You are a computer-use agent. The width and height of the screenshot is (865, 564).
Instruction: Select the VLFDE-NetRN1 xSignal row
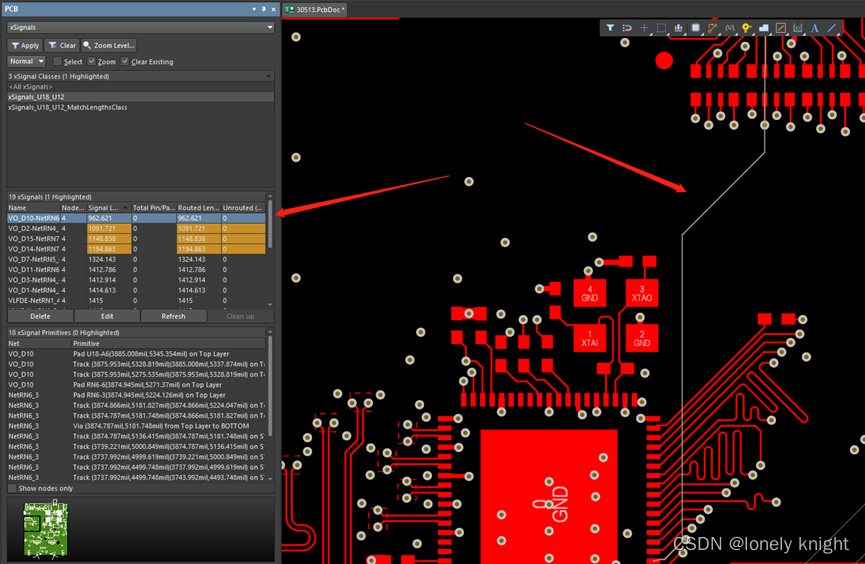tap(136, 301)
